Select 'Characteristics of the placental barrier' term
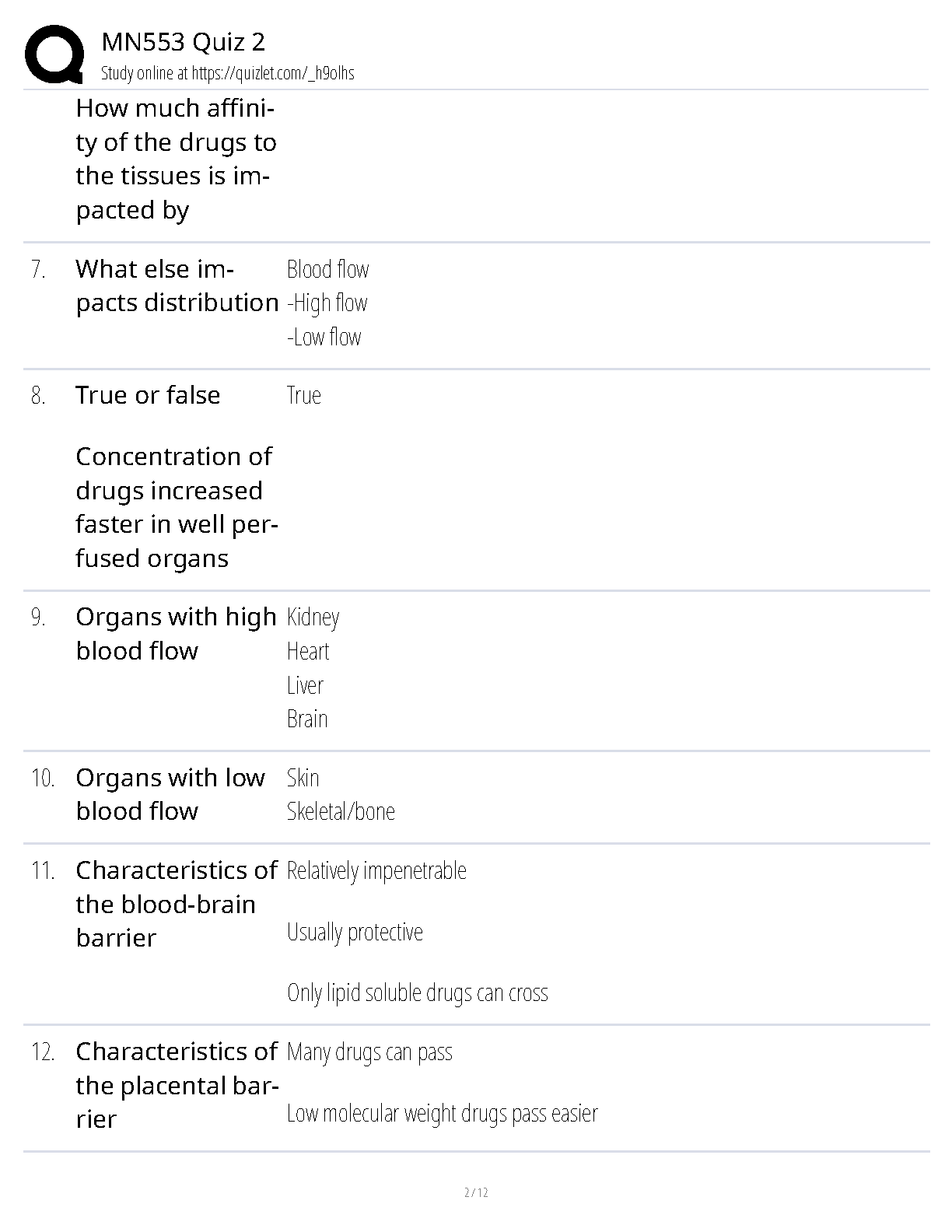The image size is (952, 1232). (x=177, y=1085)
